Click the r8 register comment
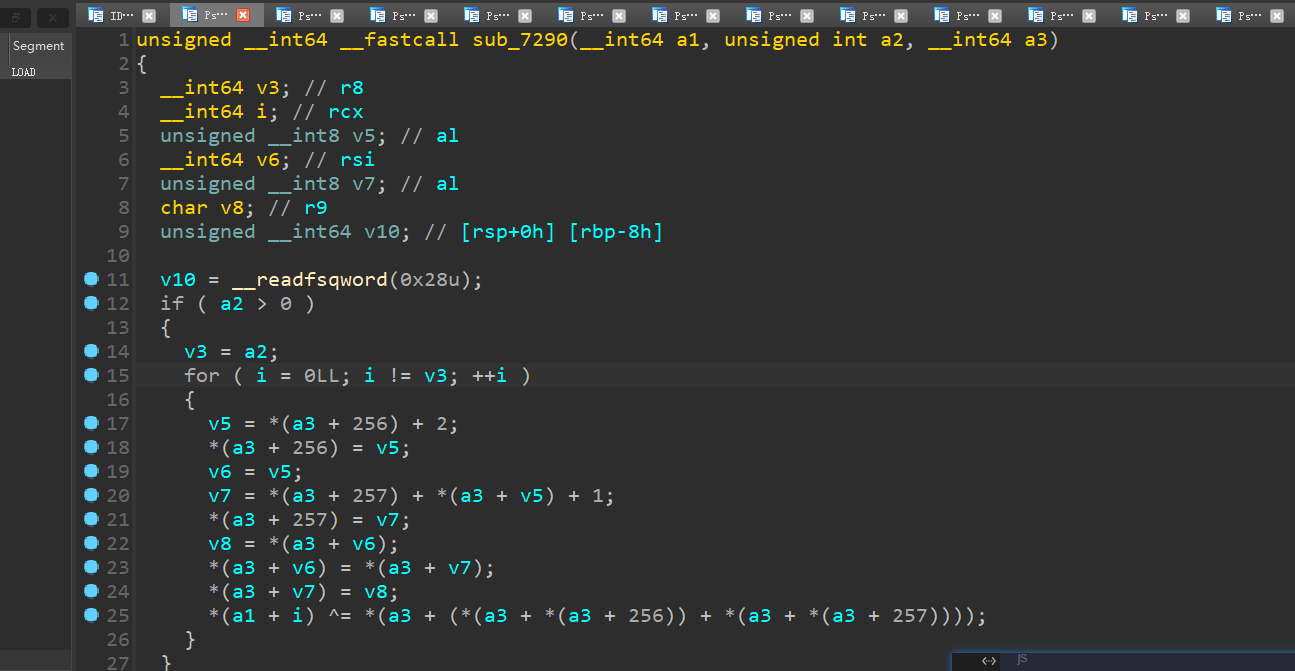Viewport: 1295px width, 671px height. click(x=352, y=88)
